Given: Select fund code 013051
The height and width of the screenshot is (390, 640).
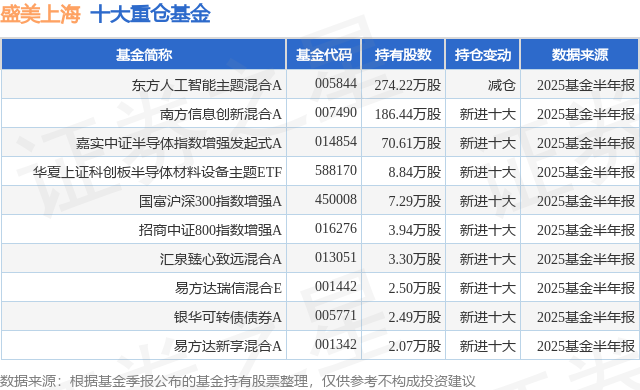Looking at the screenshot, I should (x=336, y=257).
